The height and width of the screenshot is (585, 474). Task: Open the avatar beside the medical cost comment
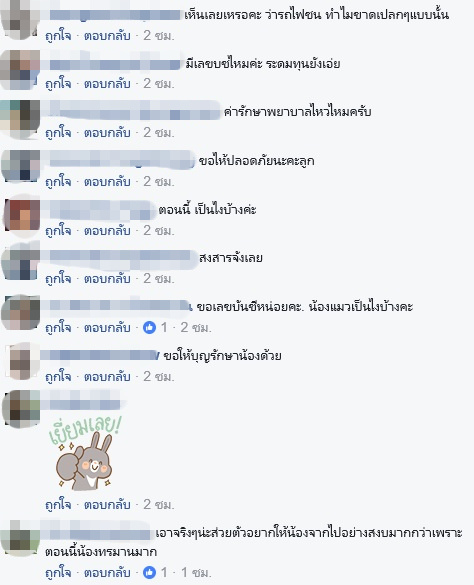pyautogui.click(x=20, y=119)
